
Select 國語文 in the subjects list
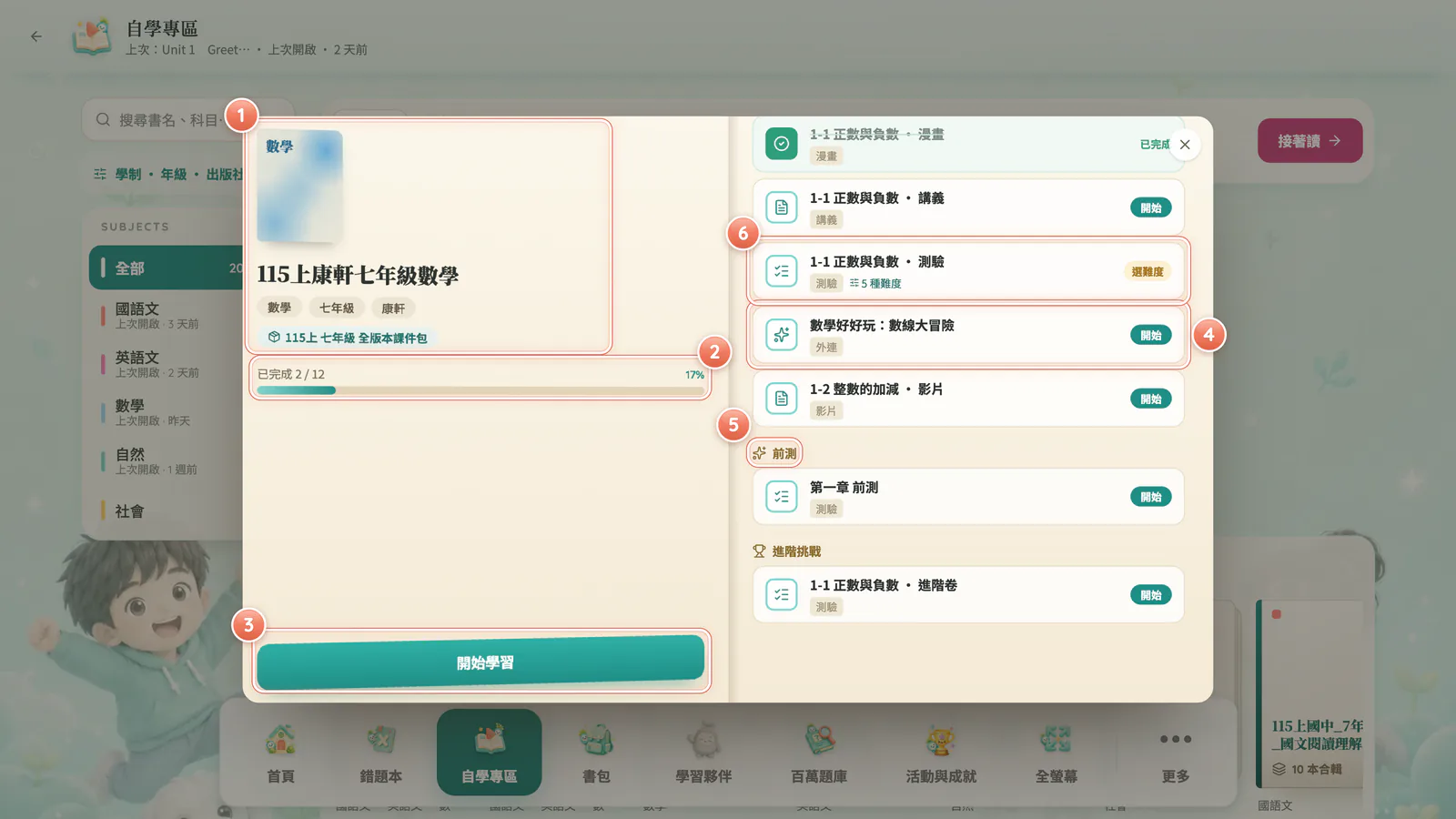[167, 315]
